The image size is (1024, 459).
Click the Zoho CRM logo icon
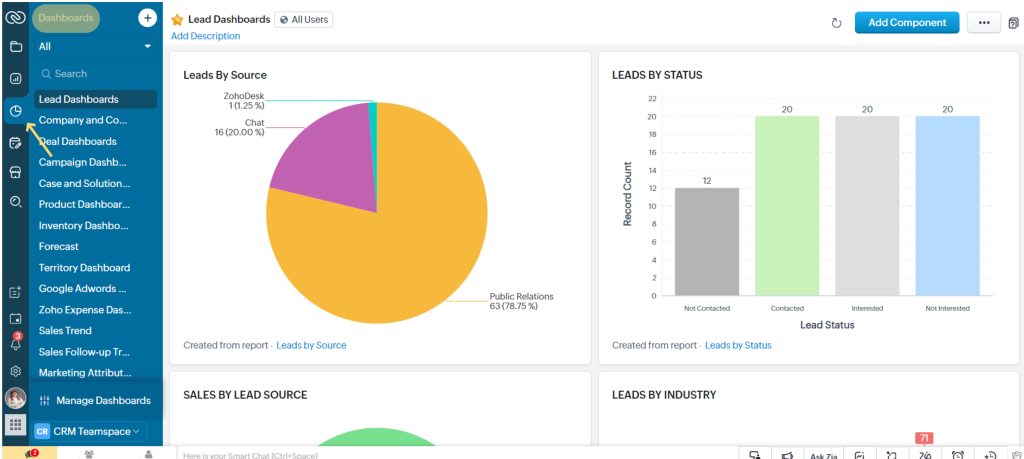14,18
